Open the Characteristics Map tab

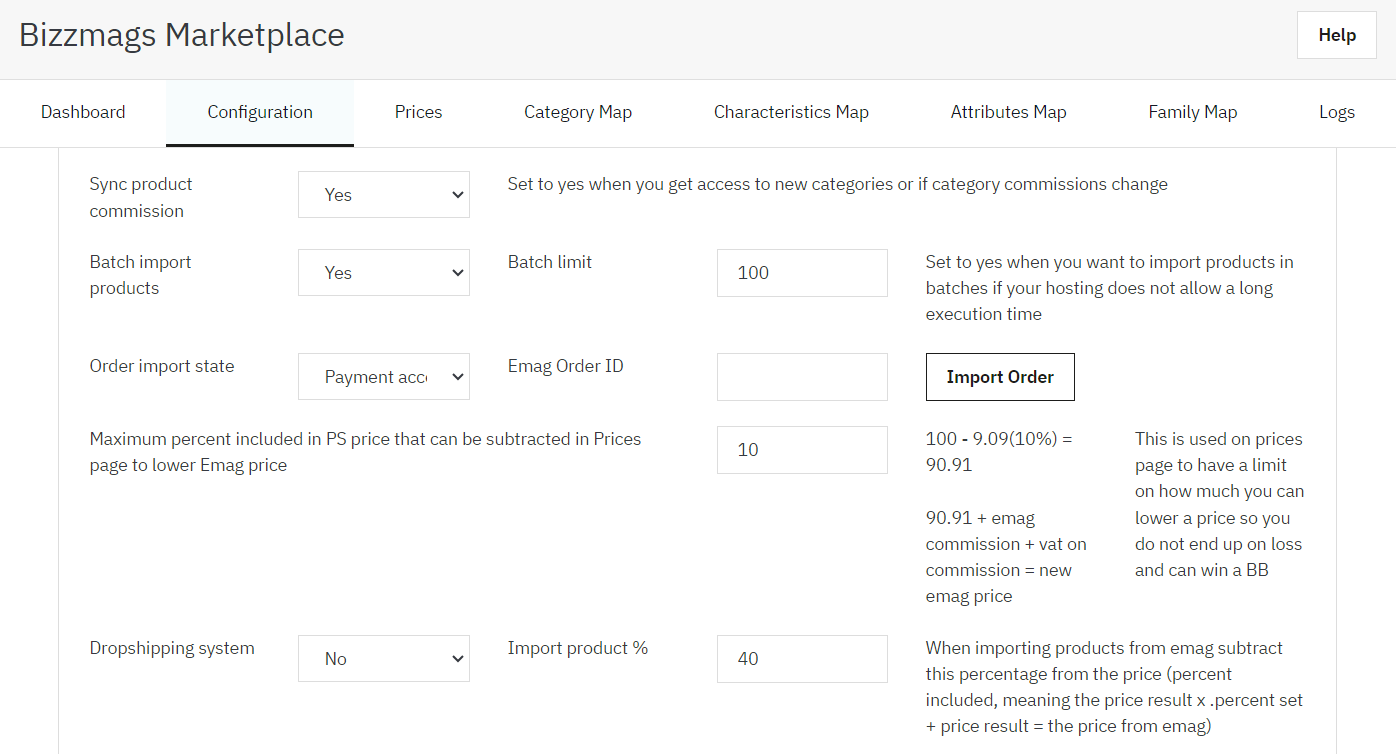[x=791, y=112]
